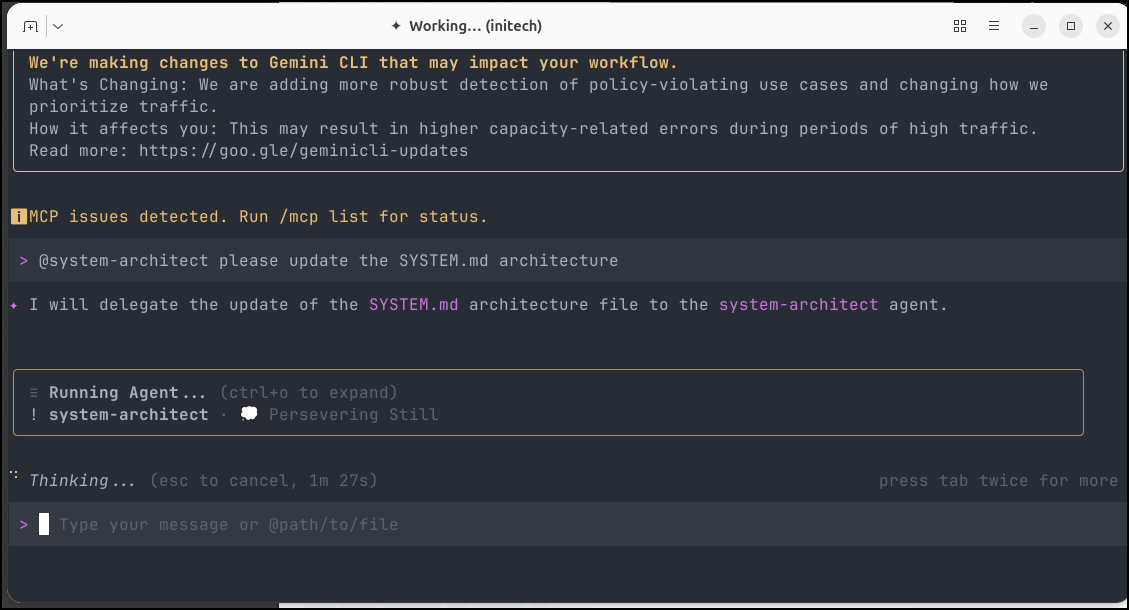
Task: Click the new tab icon in the header
Action: coord(30,26)
